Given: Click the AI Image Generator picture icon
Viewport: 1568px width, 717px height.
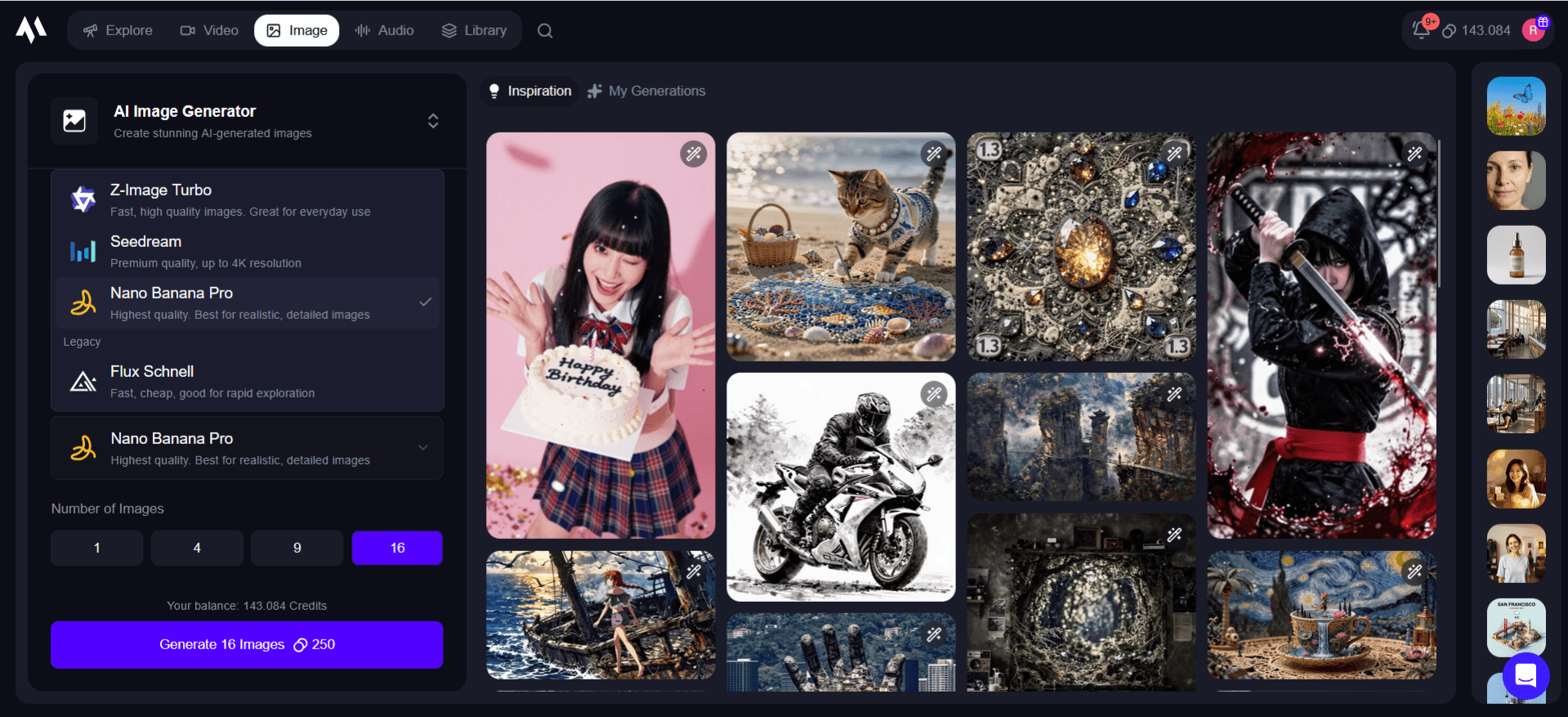Looking at the screenshot, I should click(x=74, y=121).
